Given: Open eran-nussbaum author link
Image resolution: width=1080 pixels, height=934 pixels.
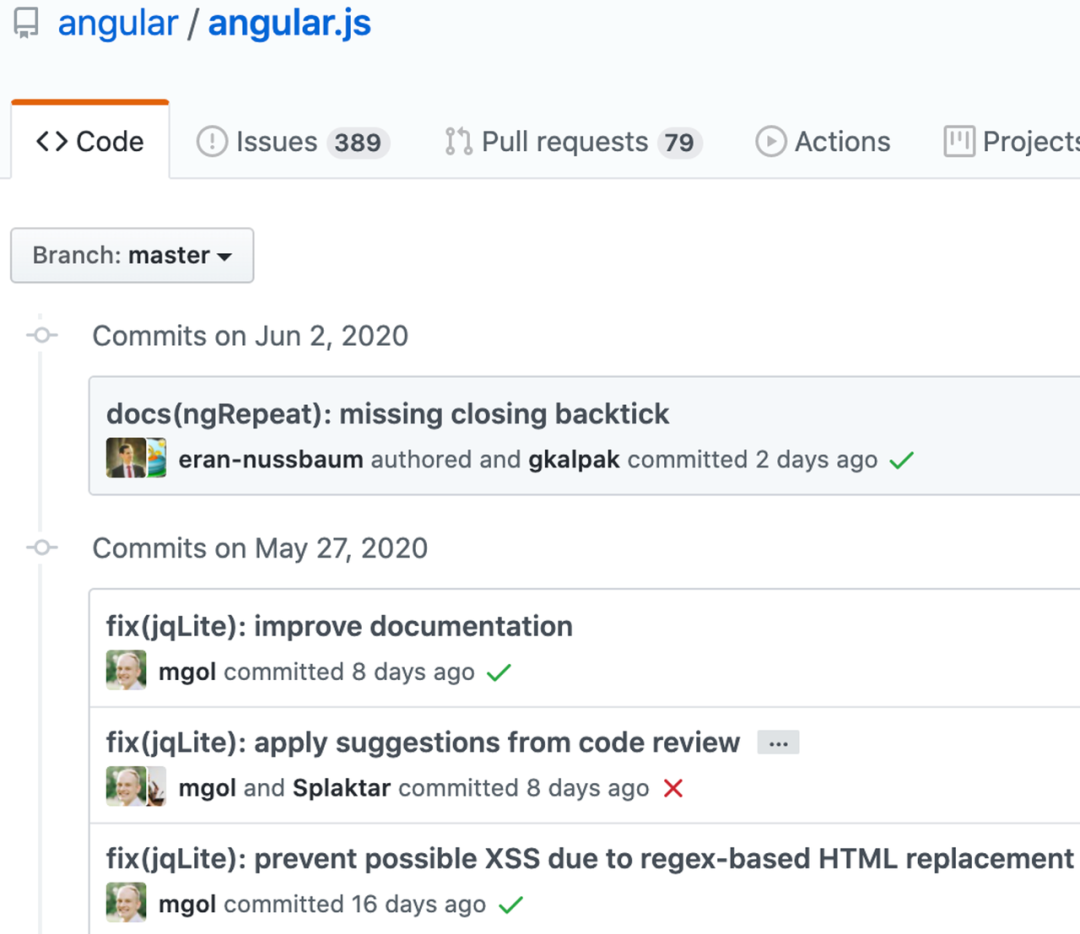Looking at the screenshot, I should coord(271,459).
